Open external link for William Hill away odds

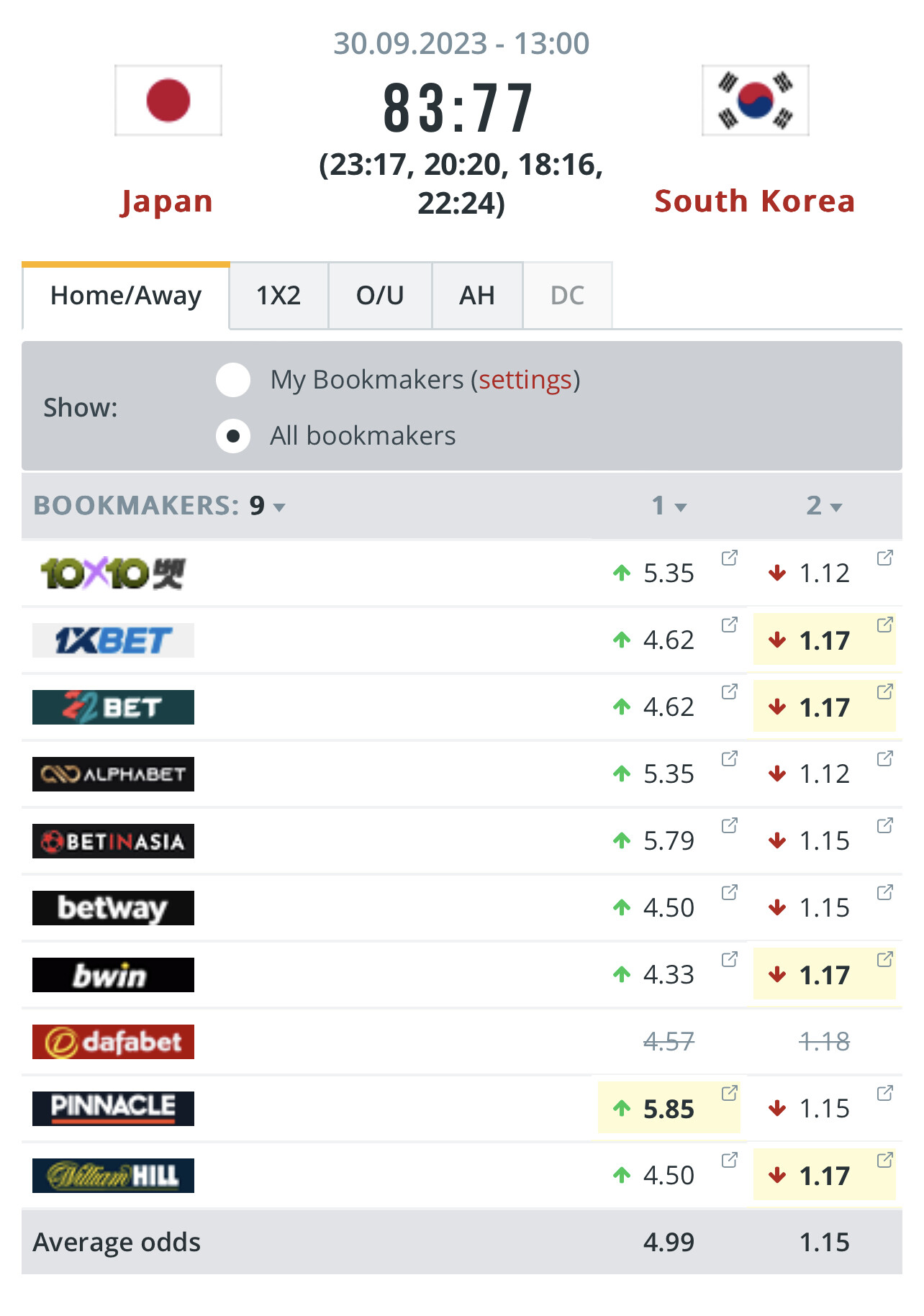coord(884,1160)
